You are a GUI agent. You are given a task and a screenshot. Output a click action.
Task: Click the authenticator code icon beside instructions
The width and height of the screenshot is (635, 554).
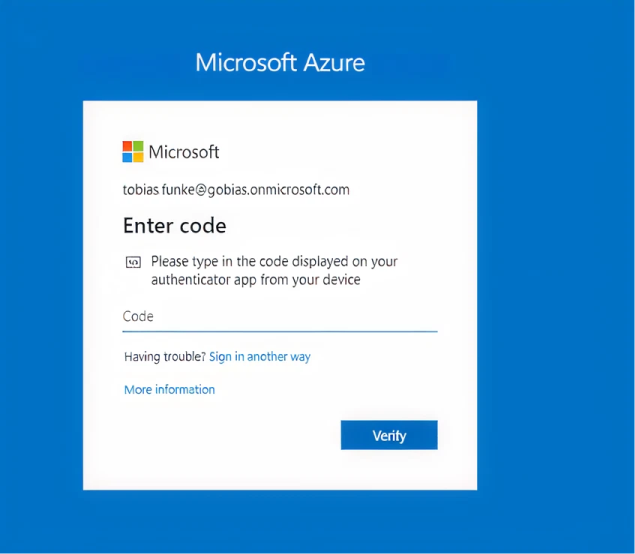pos(133,262)
